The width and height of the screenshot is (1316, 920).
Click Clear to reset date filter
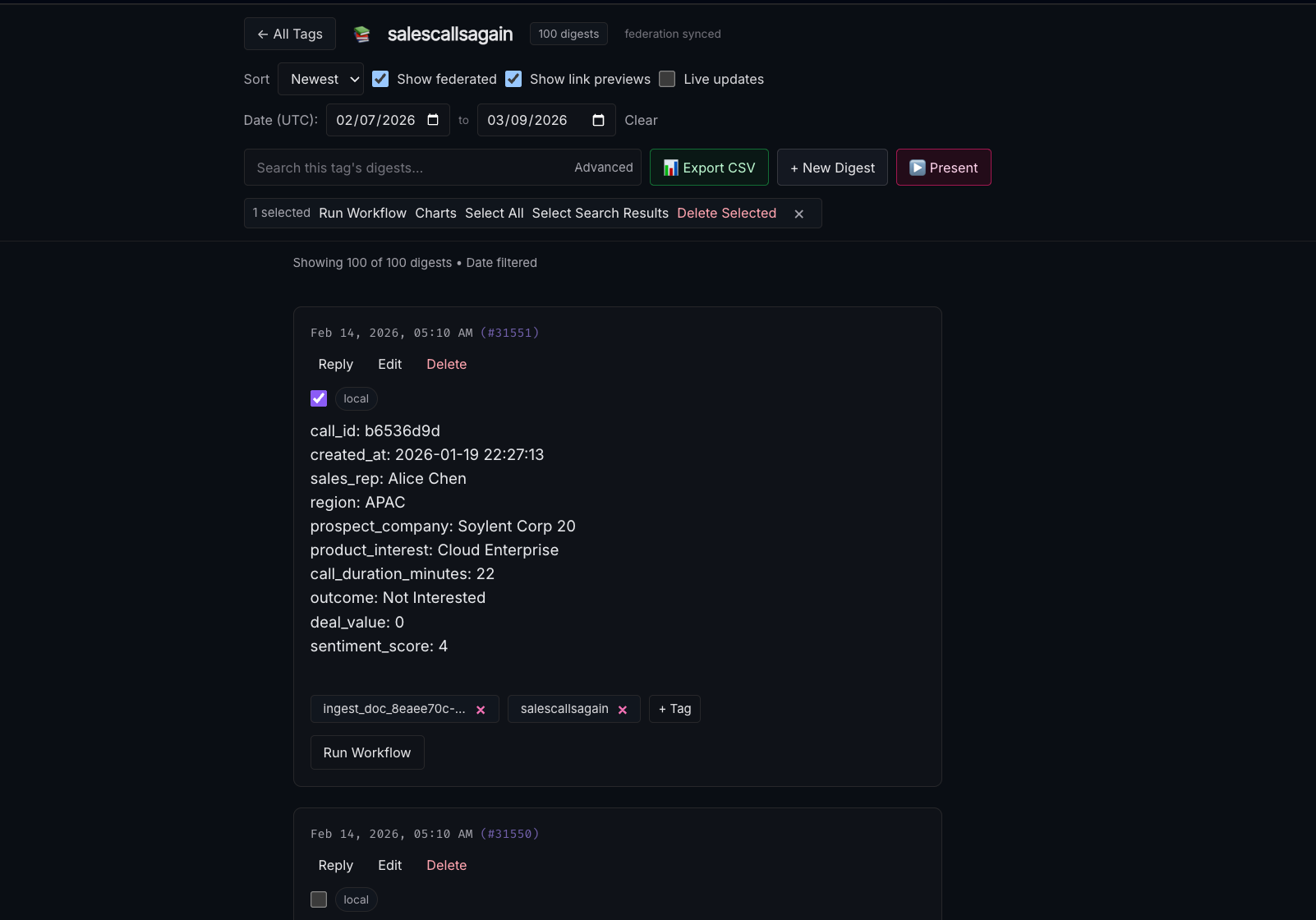coord(641,120)
